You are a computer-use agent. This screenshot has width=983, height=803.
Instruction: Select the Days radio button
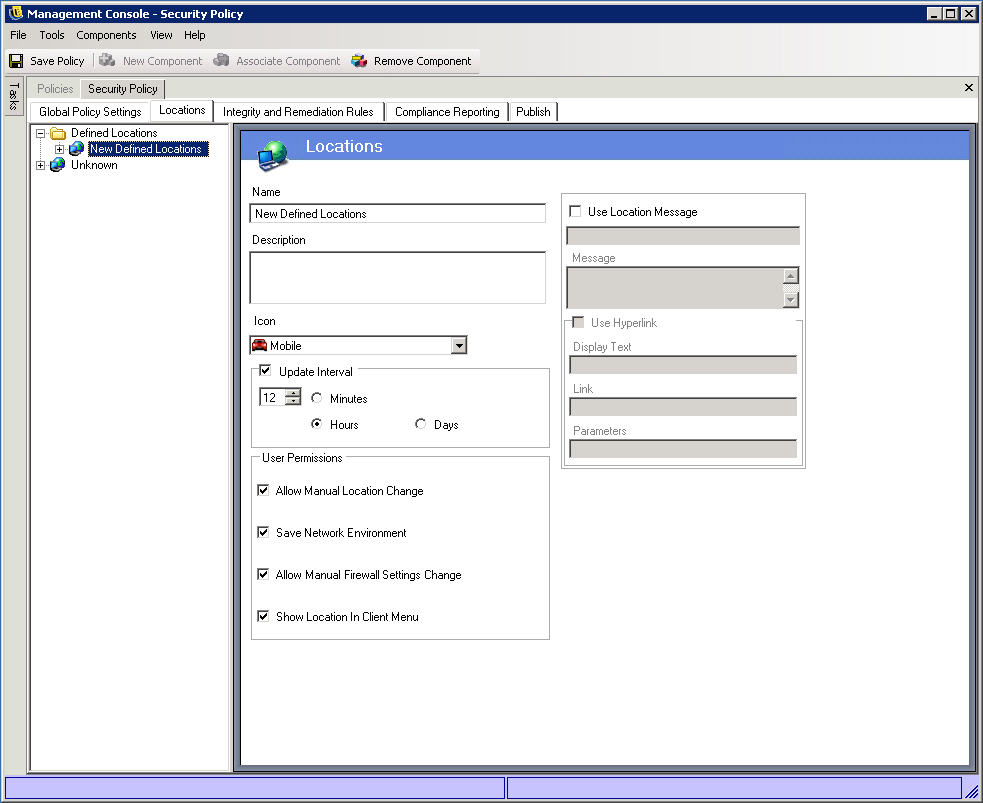coord(421,424)
